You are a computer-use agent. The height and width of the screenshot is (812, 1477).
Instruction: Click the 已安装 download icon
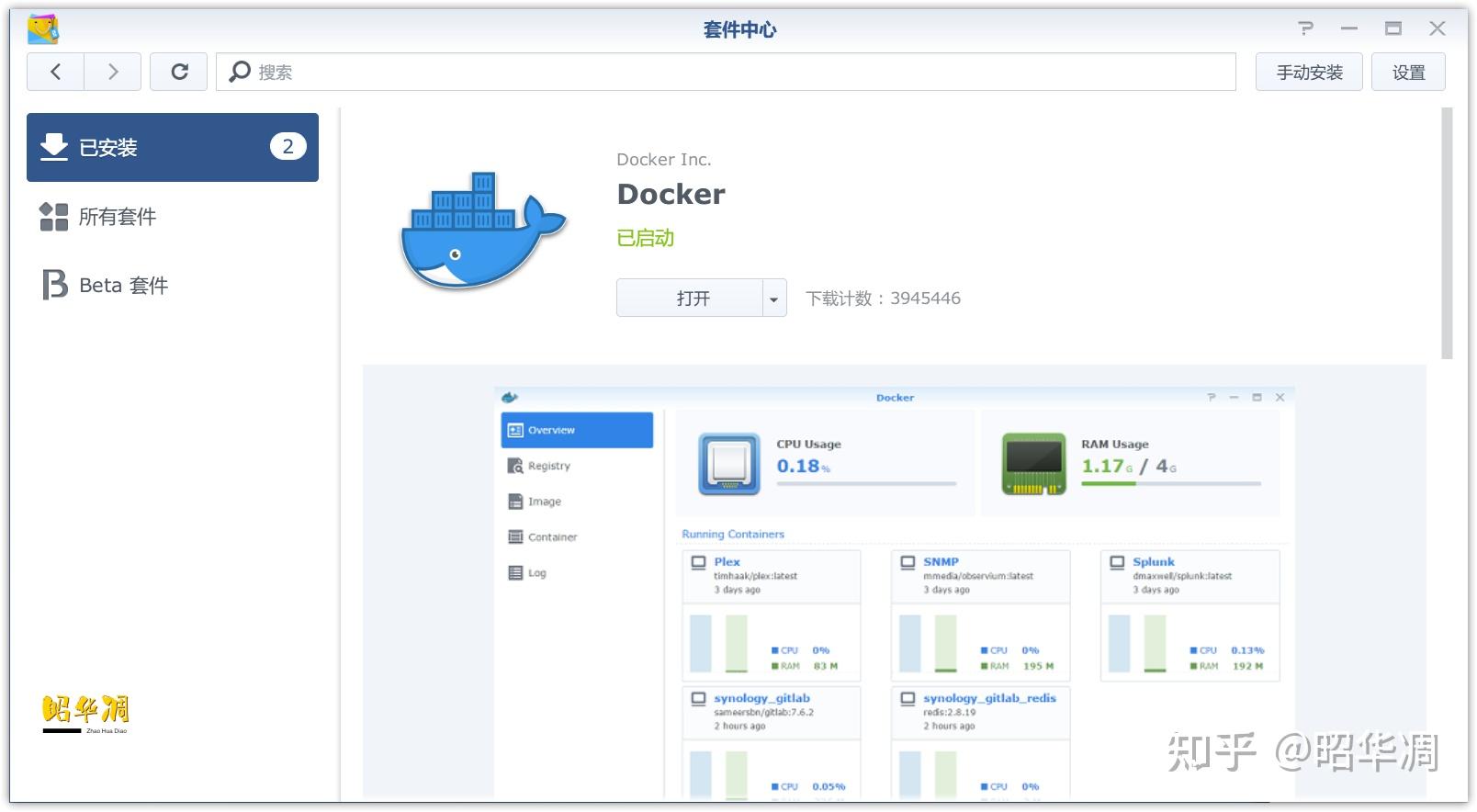point(54,147)
